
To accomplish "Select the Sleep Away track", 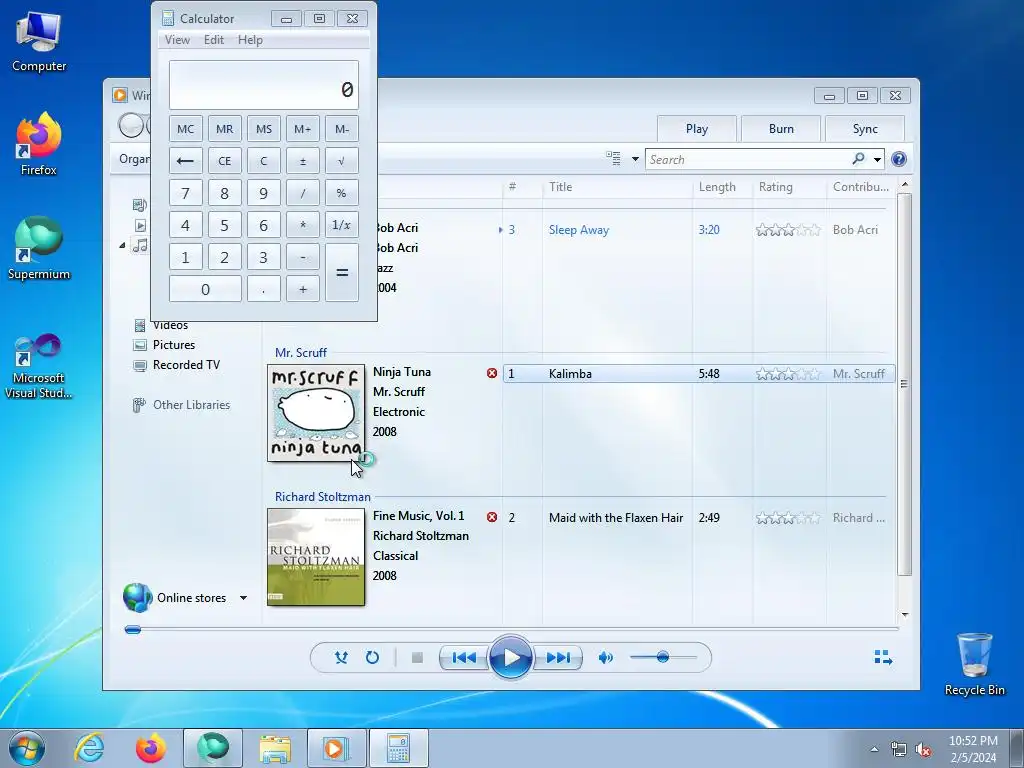I will (x=579, y=230).
